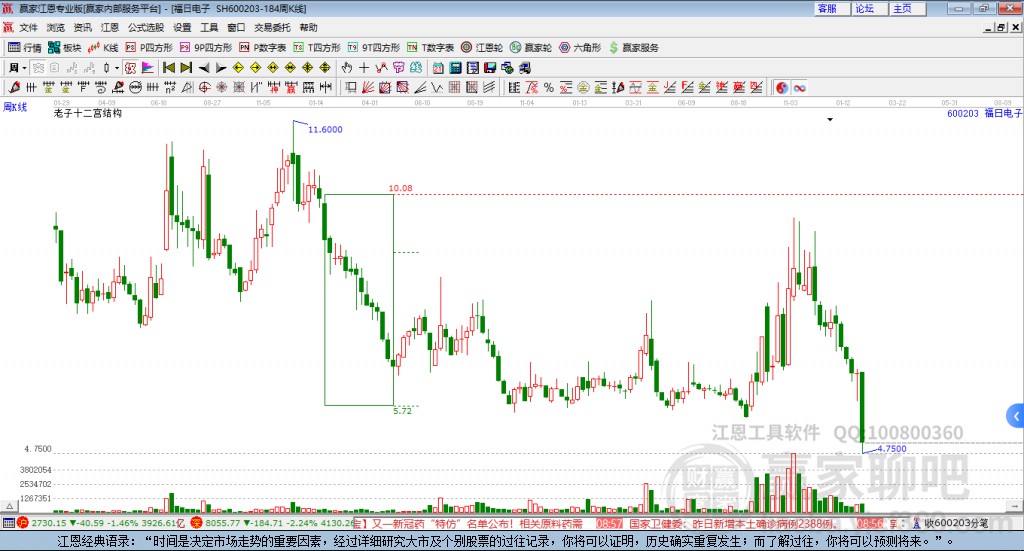Open the 行情 market quotes view

point(24,48)
